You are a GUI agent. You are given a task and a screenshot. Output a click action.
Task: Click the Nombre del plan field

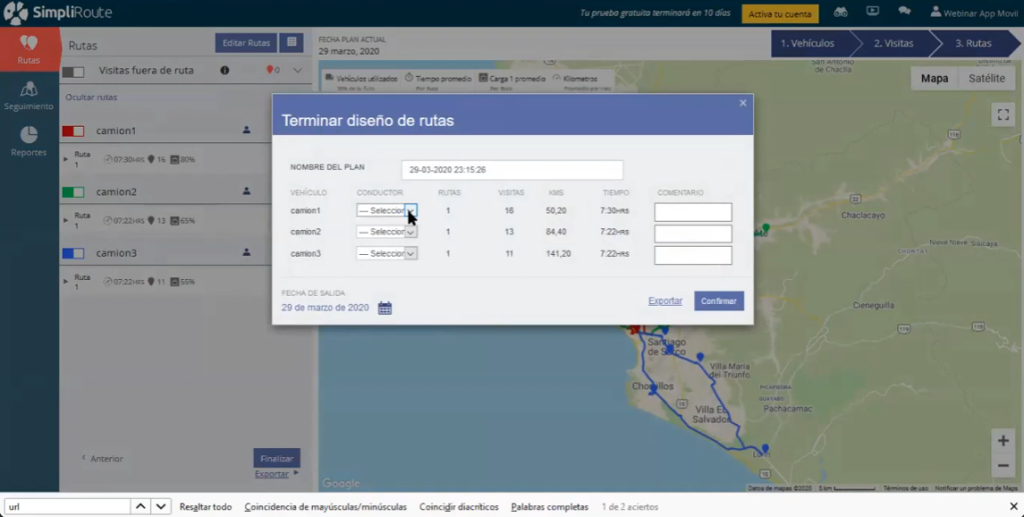click(512, 170)
